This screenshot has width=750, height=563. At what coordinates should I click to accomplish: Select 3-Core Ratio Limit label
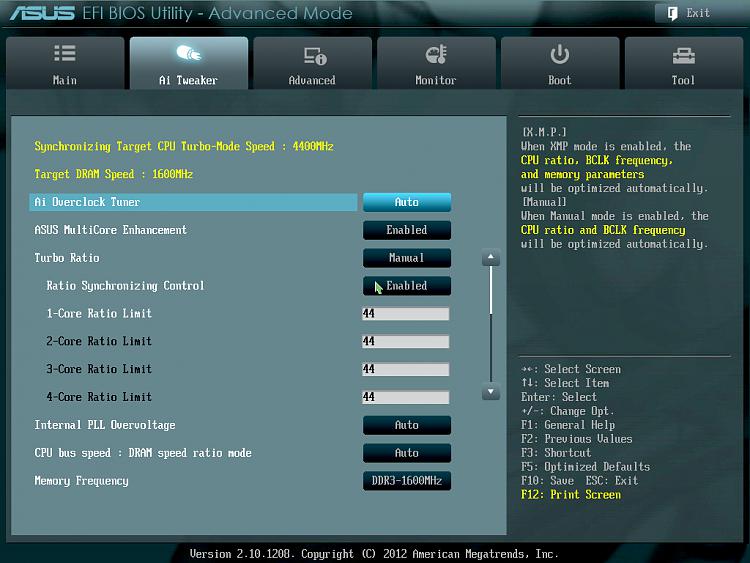99,369
